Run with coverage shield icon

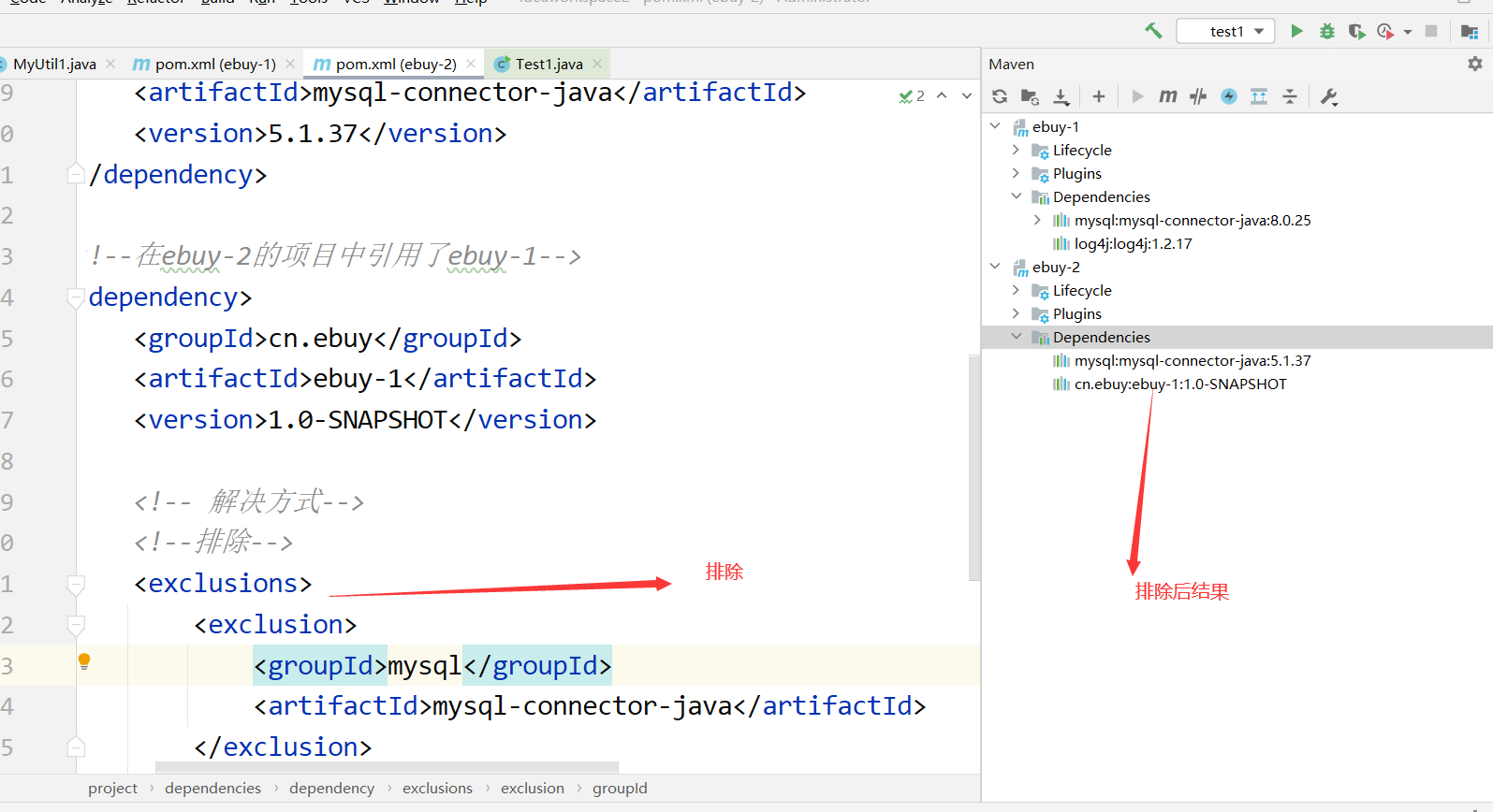(x=1356, y=31)
